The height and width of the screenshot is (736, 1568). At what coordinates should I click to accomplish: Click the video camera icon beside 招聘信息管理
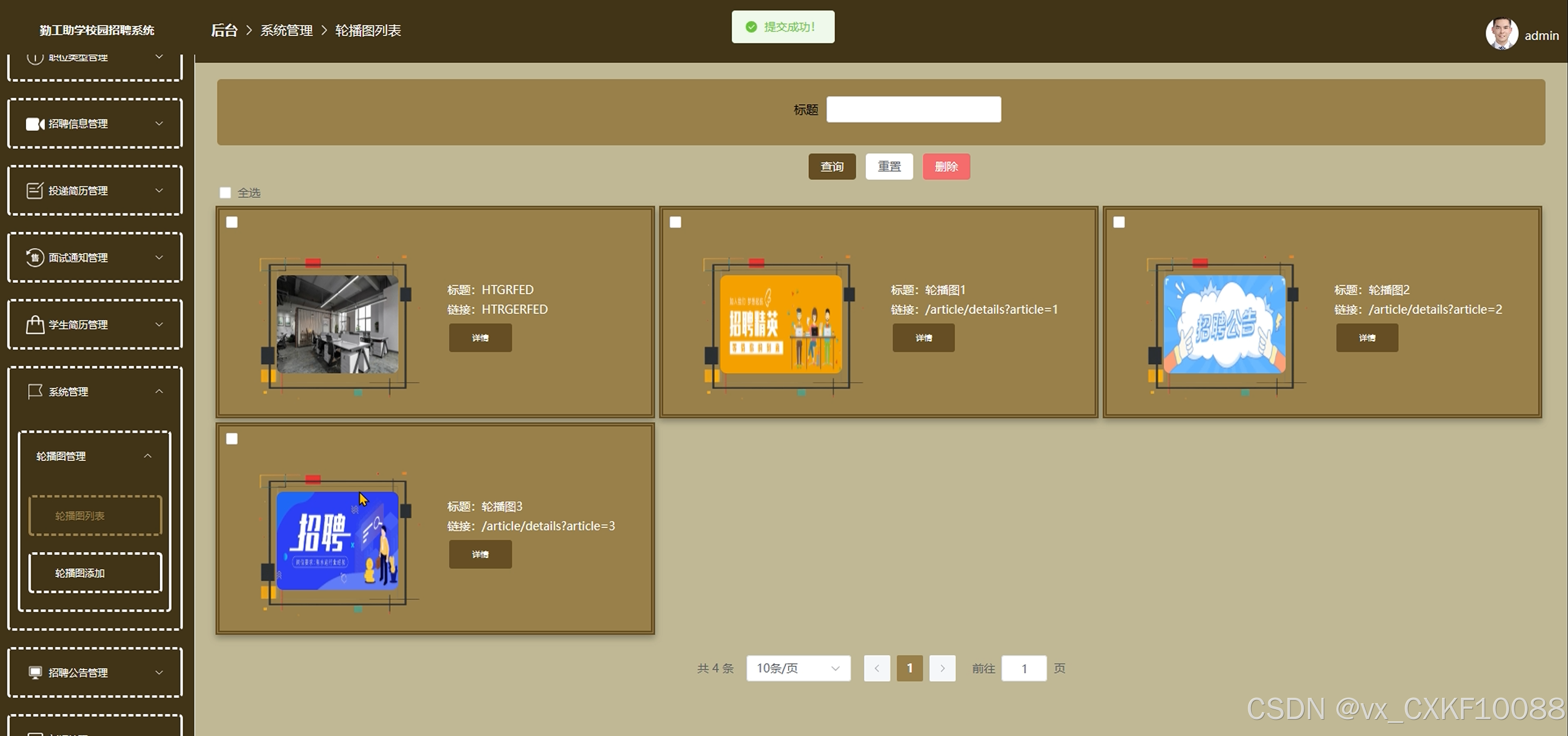coord(35,124)
